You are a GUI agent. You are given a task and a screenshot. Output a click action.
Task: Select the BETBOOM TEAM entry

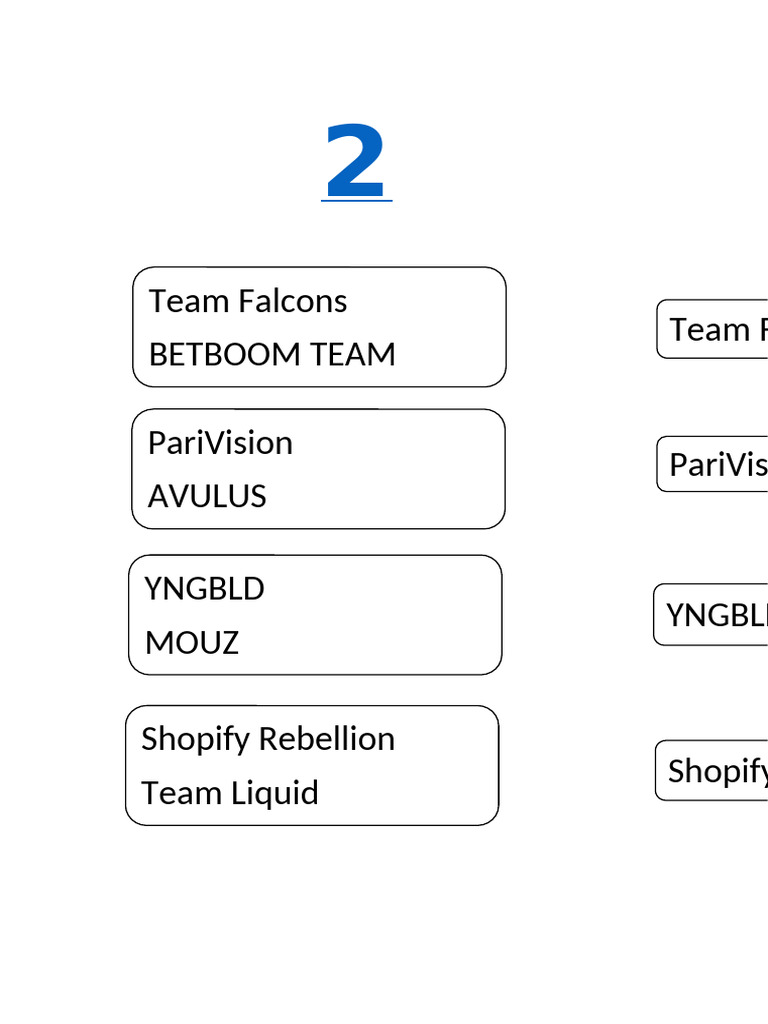pos(272,354)
